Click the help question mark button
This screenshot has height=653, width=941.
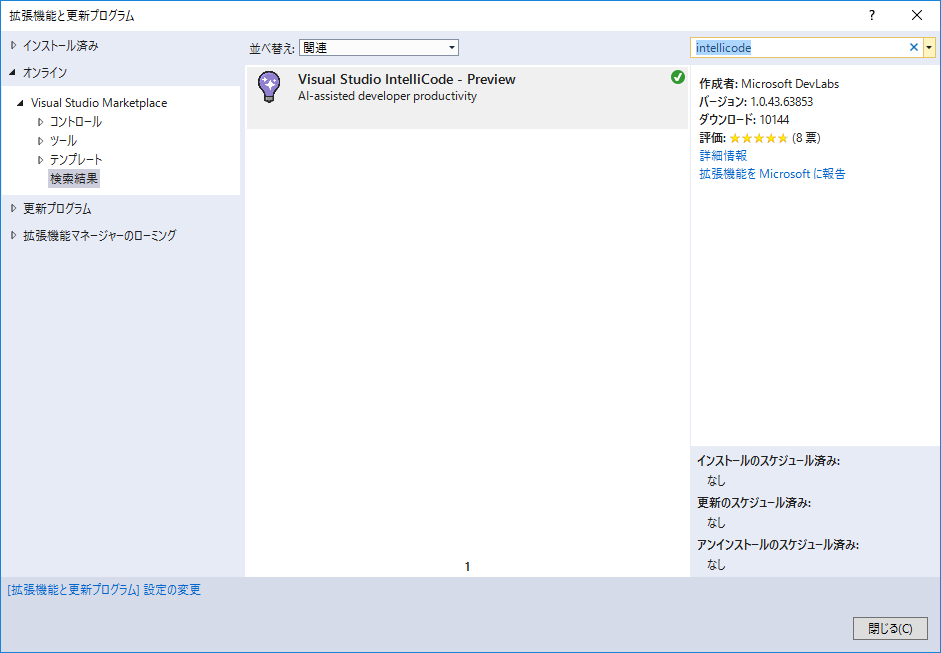click(x=872, y=16)
